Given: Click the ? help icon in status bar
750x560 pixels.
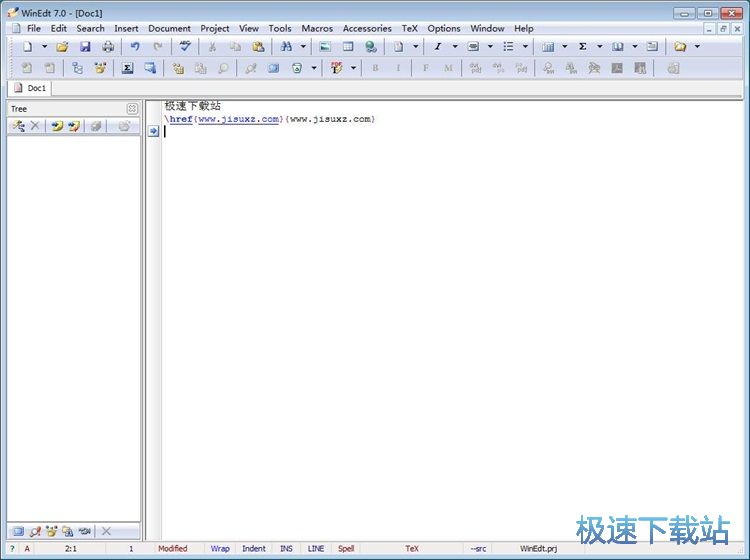Looking at the screenshot, I should click(12, 549).
